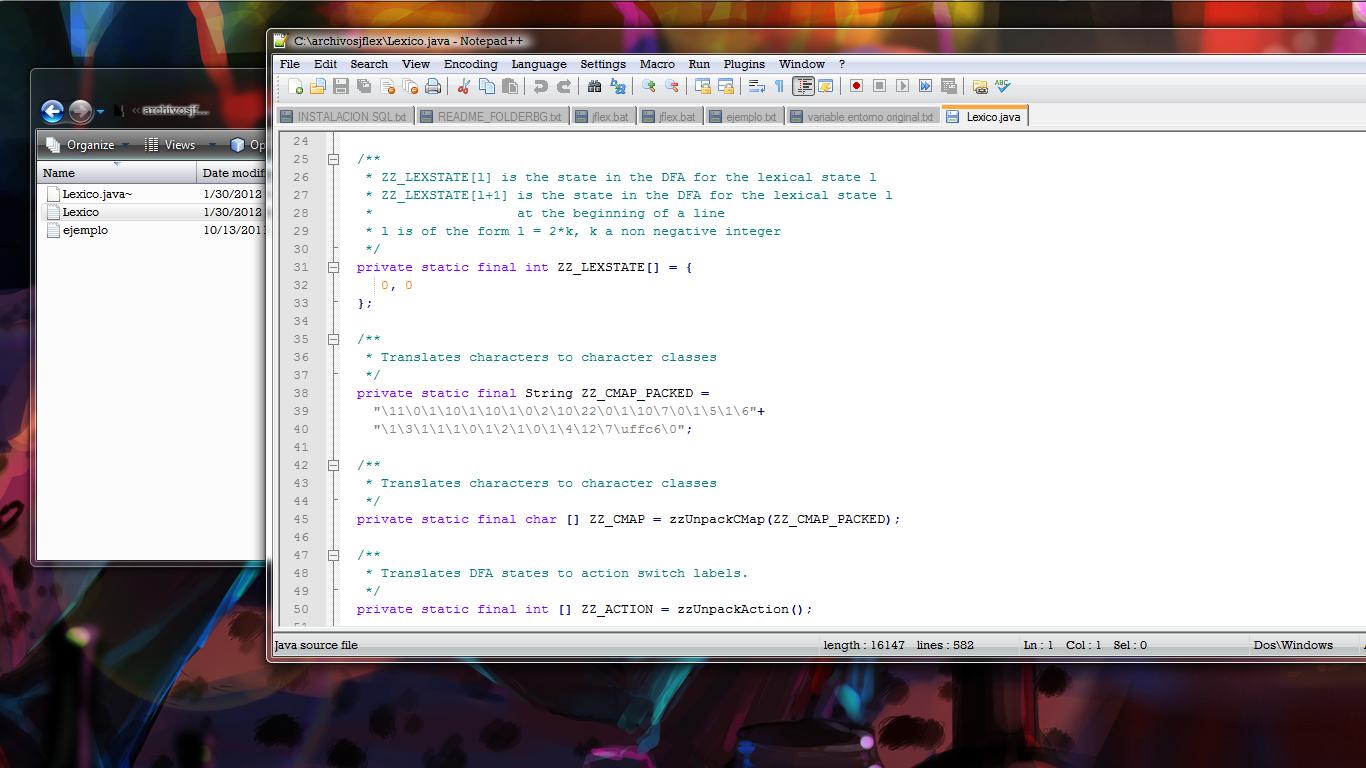The width and height of the screenshot is (1366, 768).
Task: Toggle show all characters paragraph mark
Action: 780,88
